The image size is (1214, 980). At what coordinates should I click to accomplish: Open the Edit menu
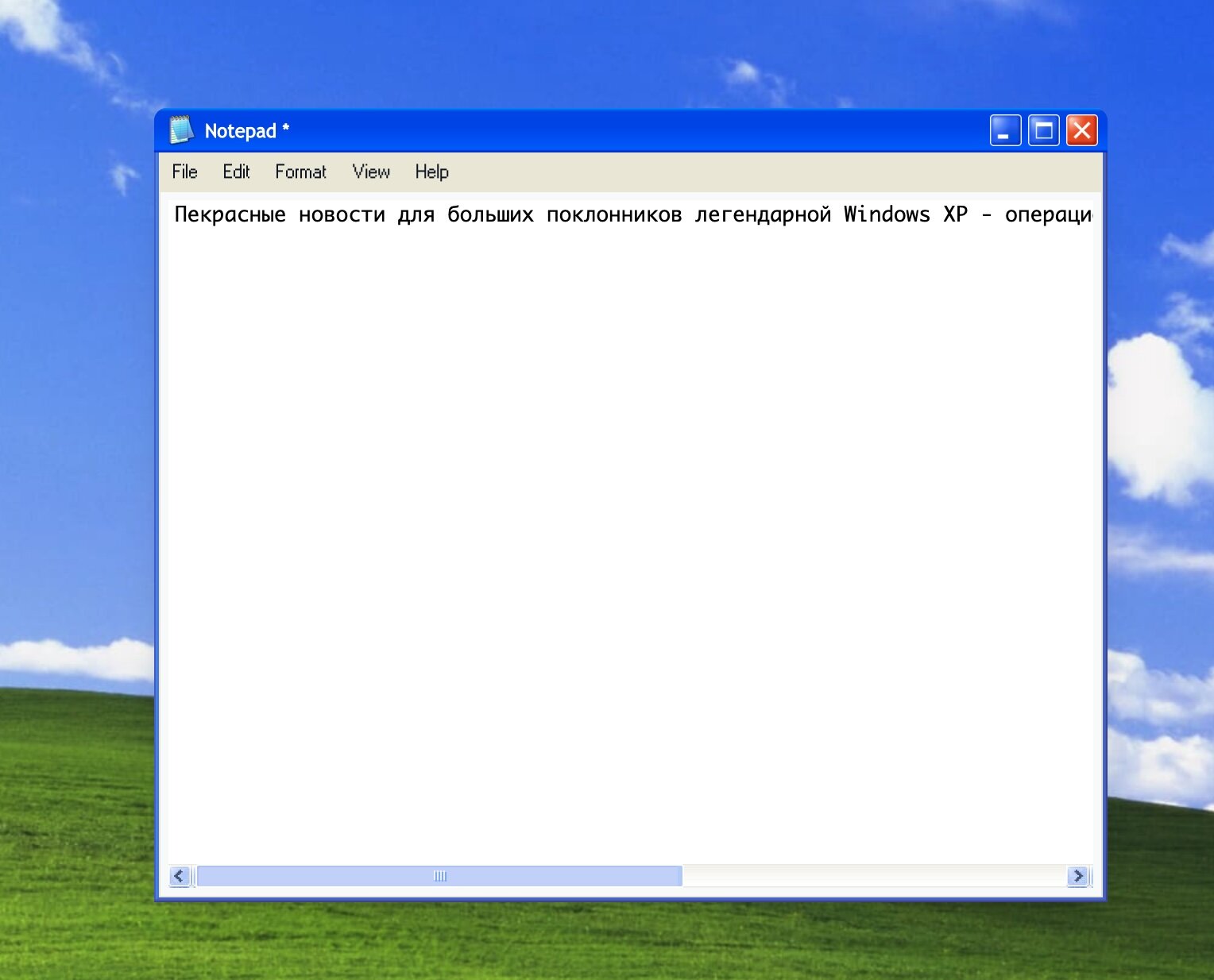236,172
